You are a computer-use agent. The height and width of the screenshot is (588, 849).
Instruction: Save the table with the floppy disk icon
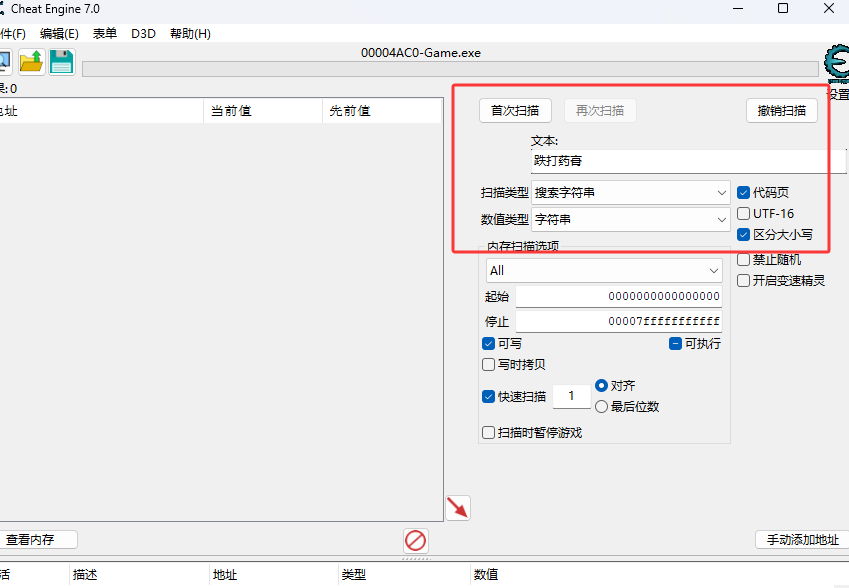[62, 62]
